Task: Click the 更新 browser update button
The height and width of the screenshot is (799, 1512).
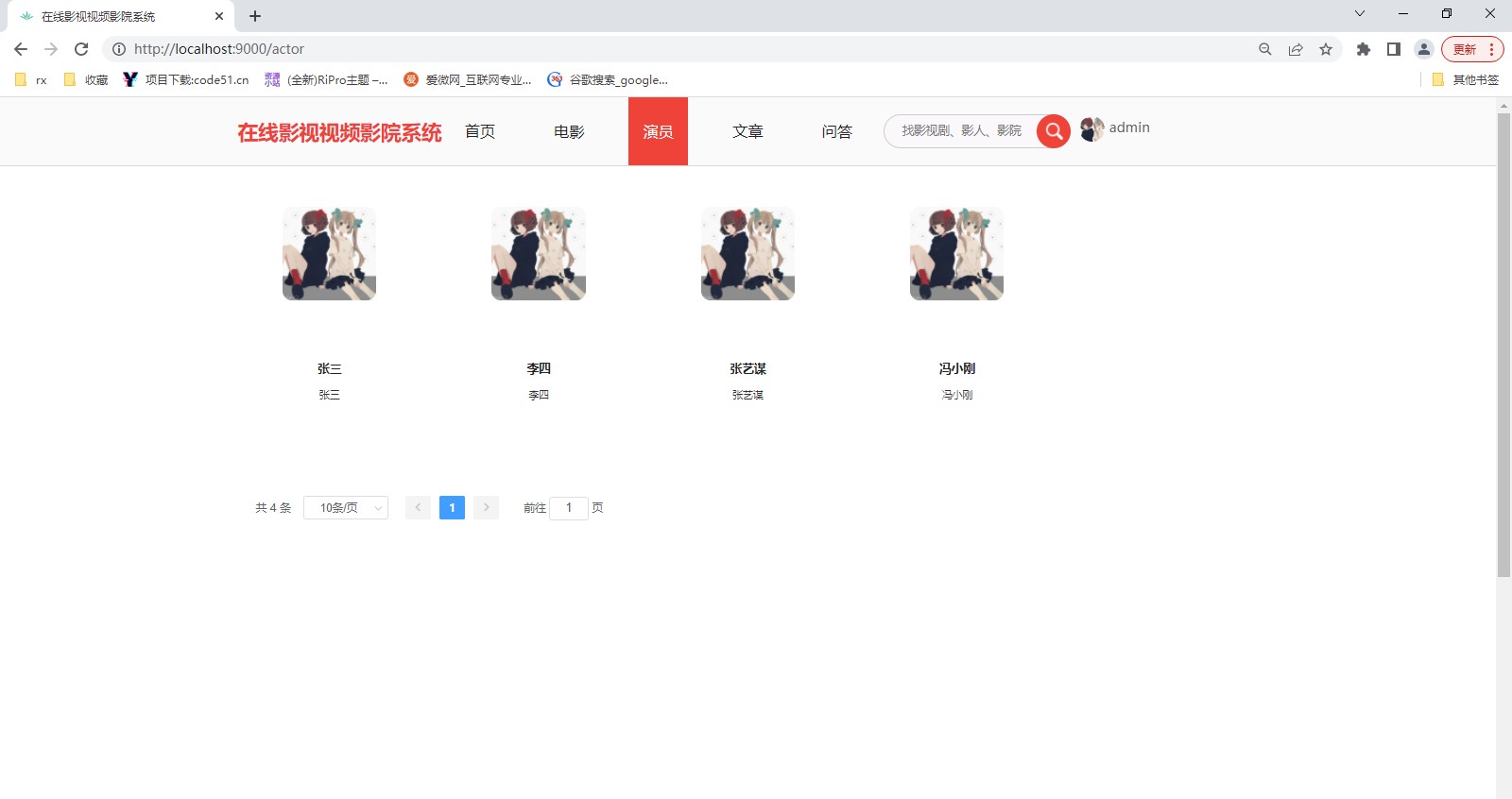Action: [x=1472, y=49]
